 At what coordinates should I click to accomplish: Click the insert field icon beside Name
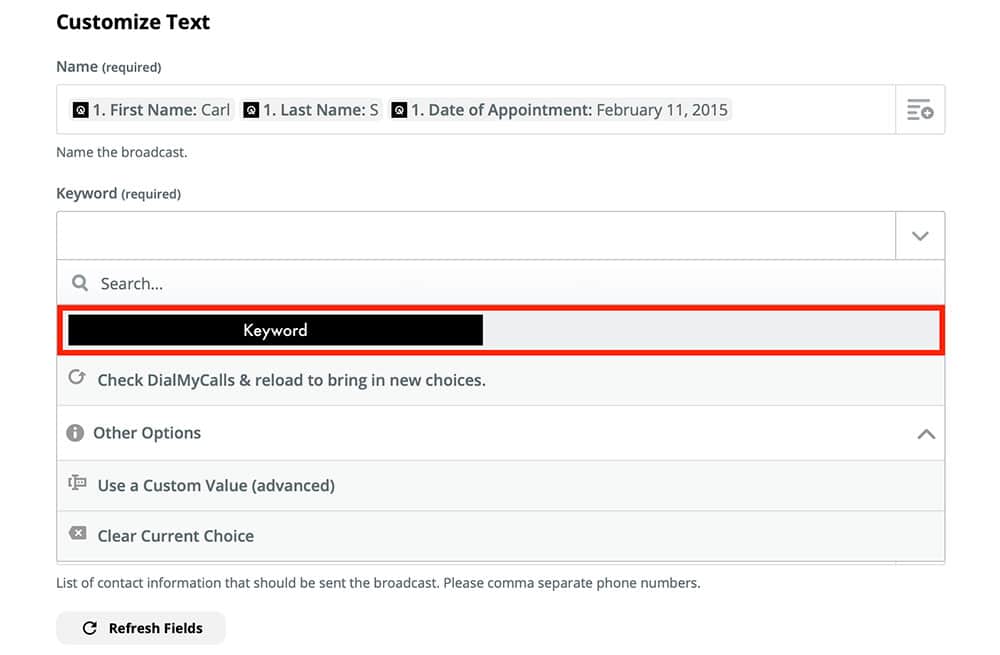tap(920, 110)
